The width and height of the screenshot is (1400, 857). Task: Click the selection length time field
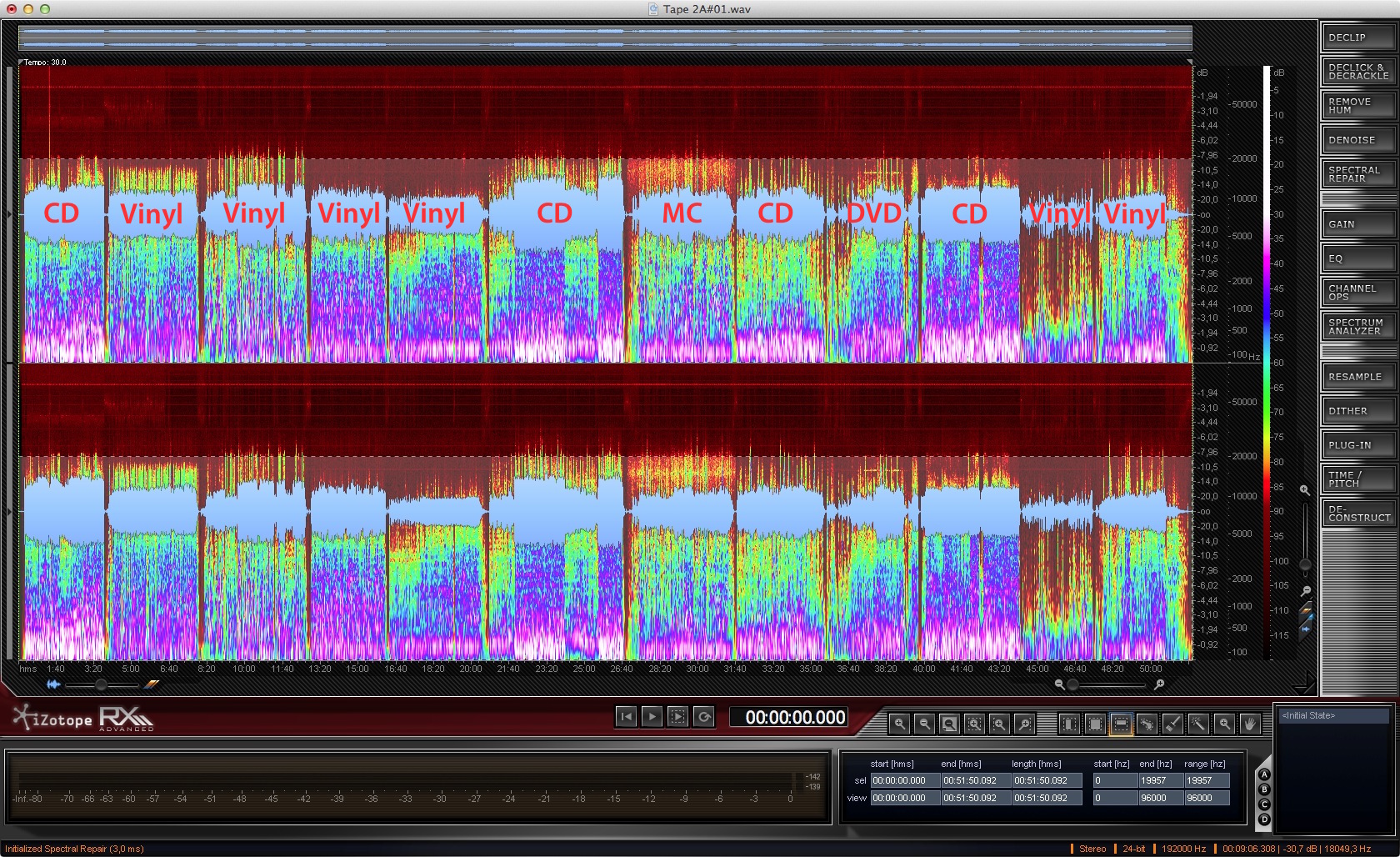[1047, 780]
